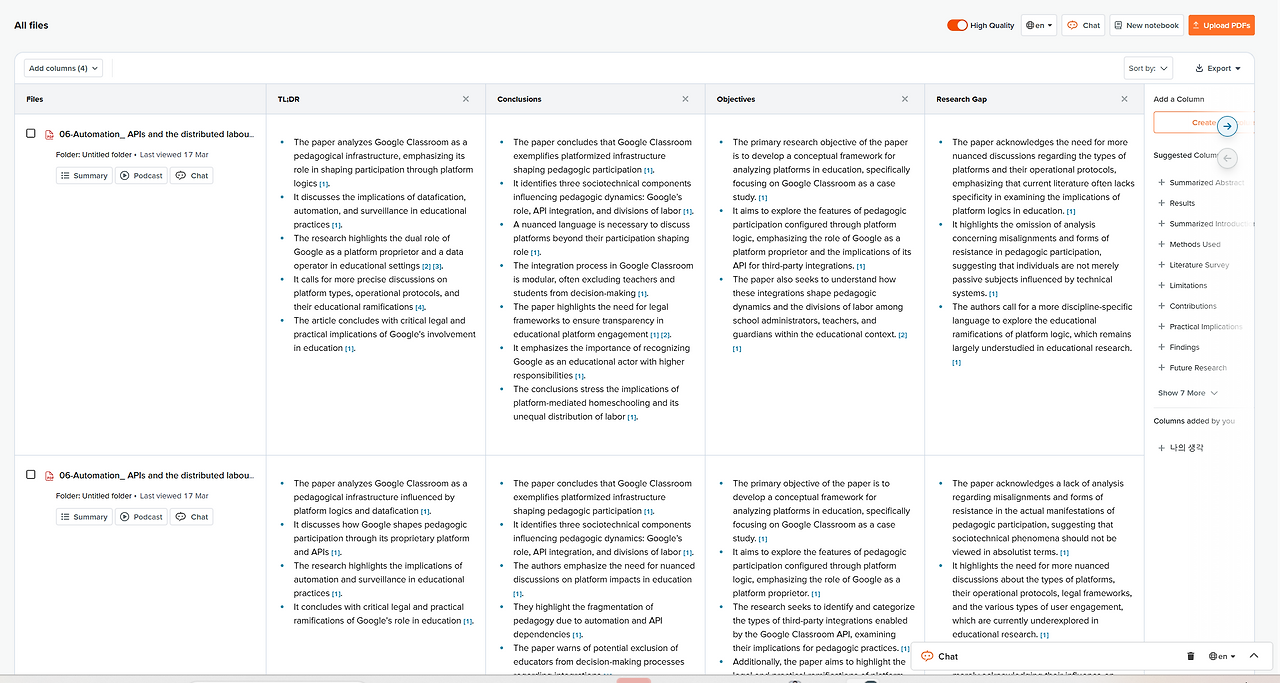Image resolution: width=1280 pixels, height=683 pixels.
Task: Click the left arrow circle in sidebar
Action: 1228,158
